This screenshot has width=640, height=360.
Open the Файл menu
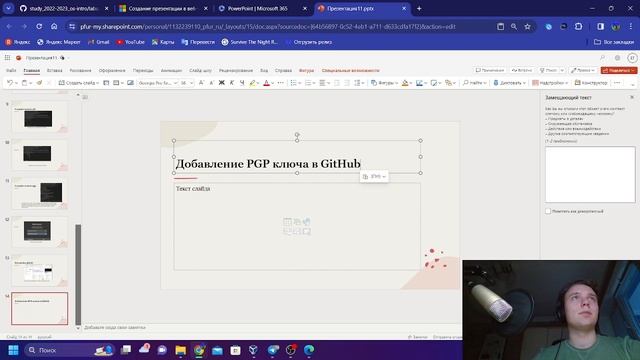point(11,71)
